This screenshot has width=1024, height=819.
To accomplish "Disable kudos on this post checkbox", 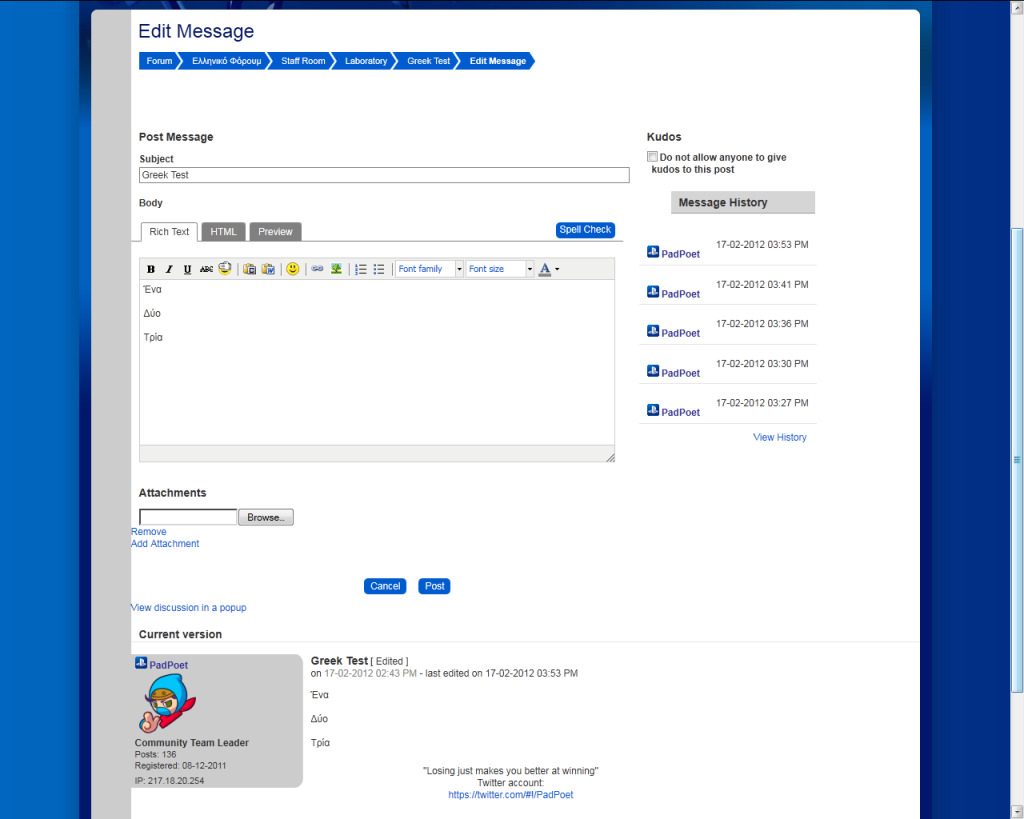I will click(652, 157).
